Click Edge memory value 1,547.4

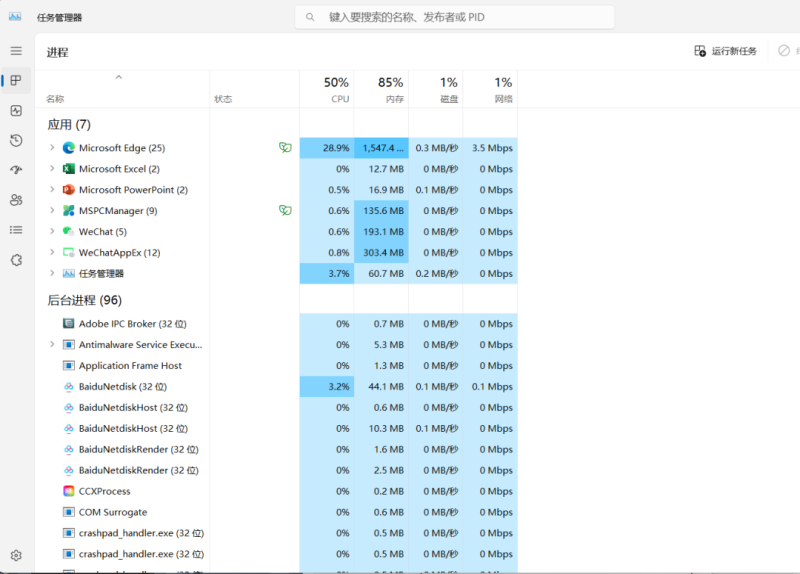[383, 148]
